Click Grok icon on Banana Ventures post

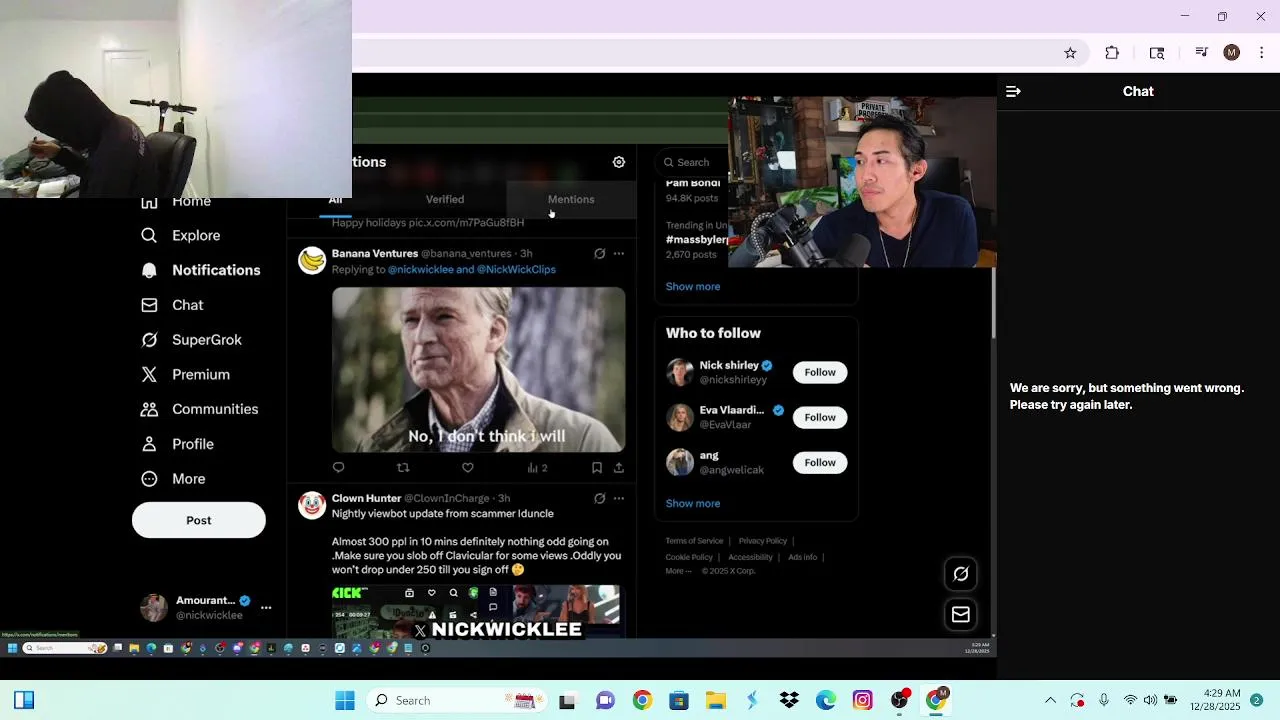[x=599, y=254]
